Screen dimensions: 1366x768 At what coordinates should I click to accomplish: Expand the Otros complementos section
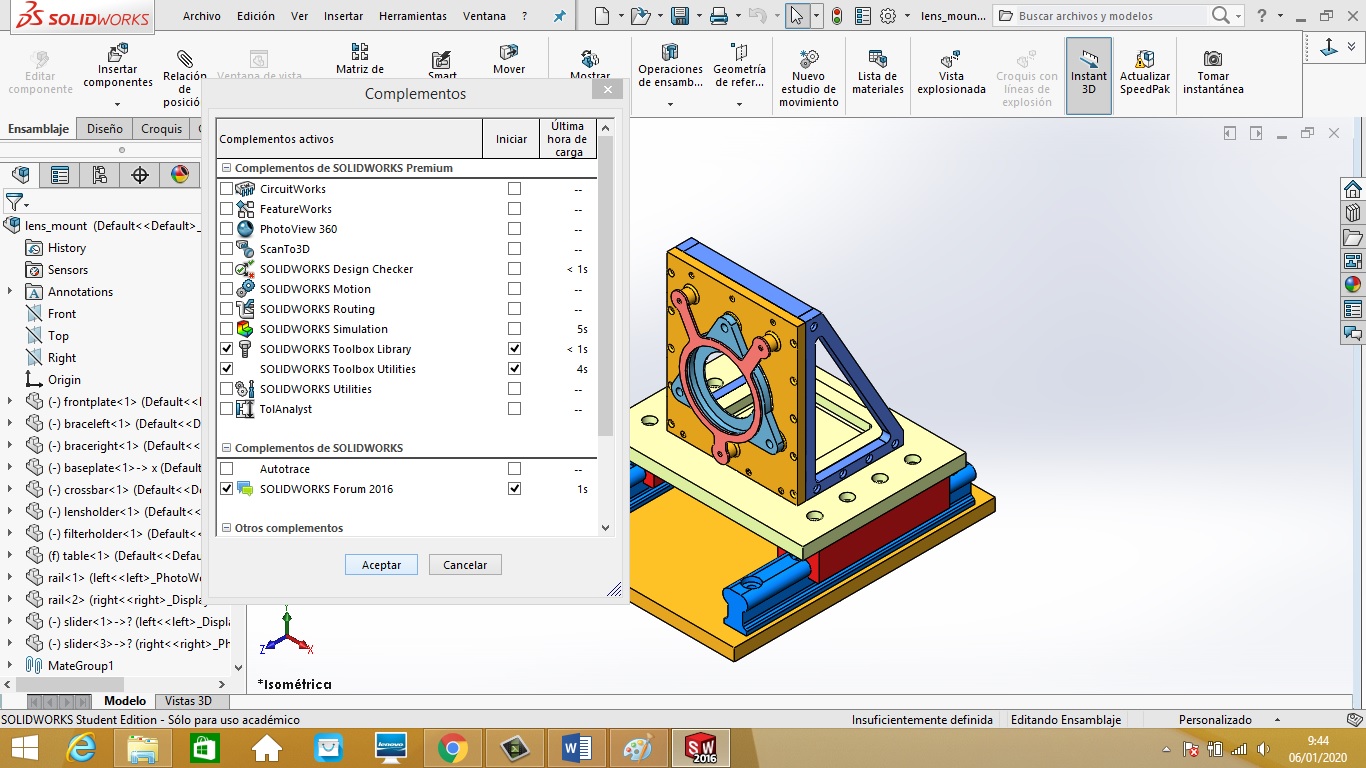225,527
